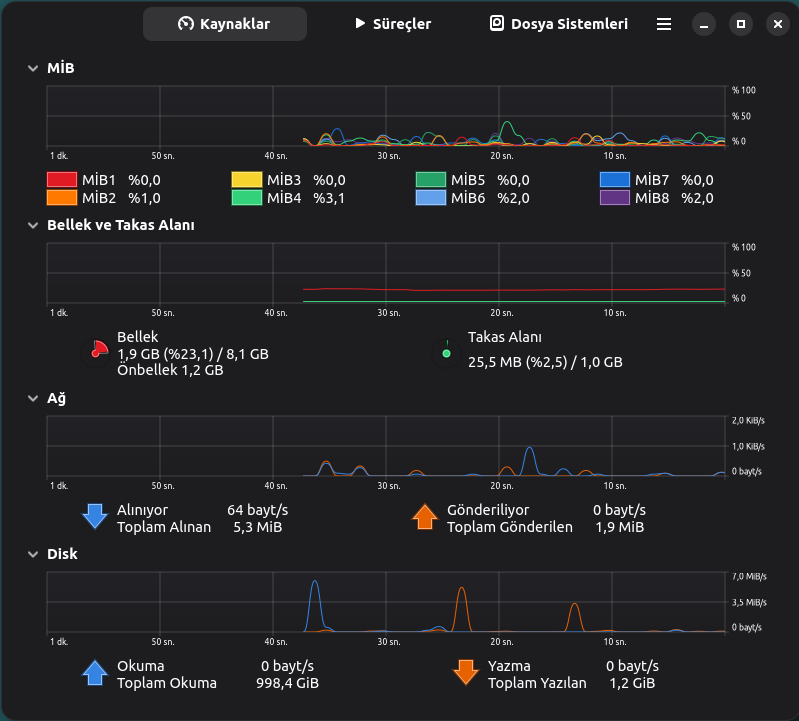Click the orange Gönderiliyor upload arrow
Image resolution: width=799 pixels, height=721 pixels.
pos(425,516)
